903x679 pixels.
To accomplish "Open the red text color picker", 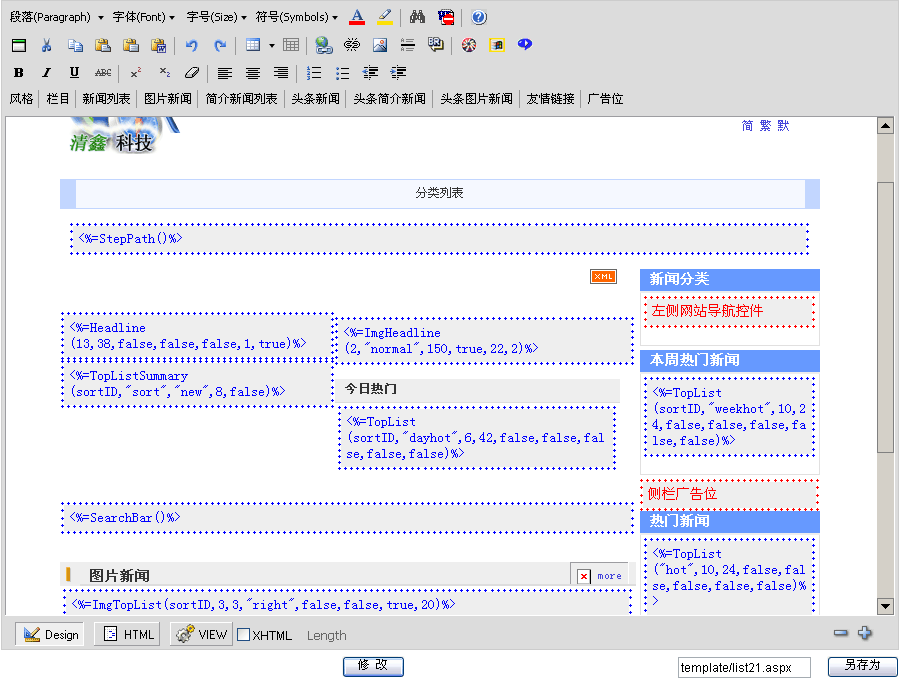I will (x=357, y=17).
